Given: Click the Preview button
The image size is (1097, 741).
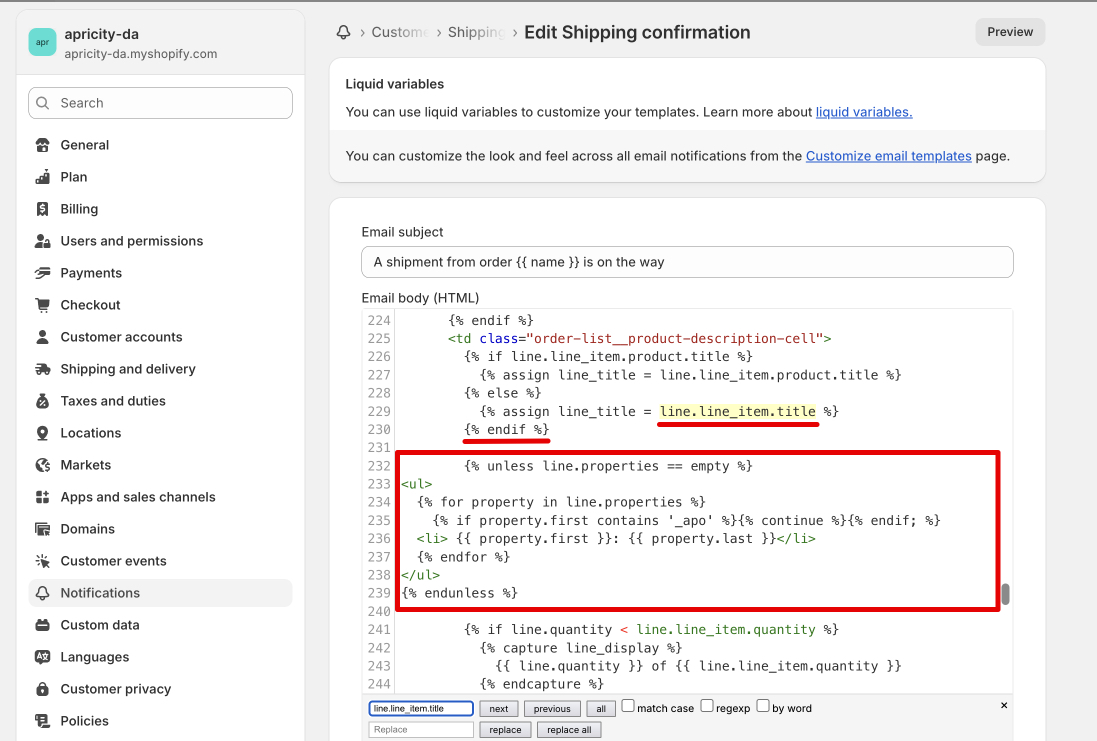Looking at the screenshot, I should pos(1010,32).
